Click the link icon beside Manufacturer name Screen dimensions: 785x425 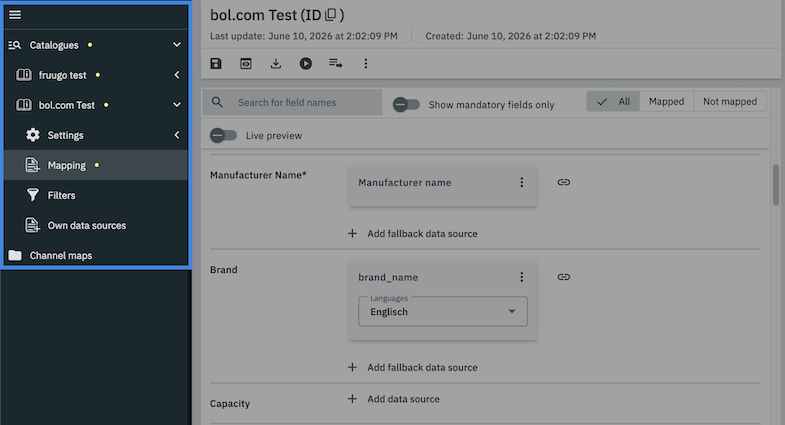[x=564, y=182]
